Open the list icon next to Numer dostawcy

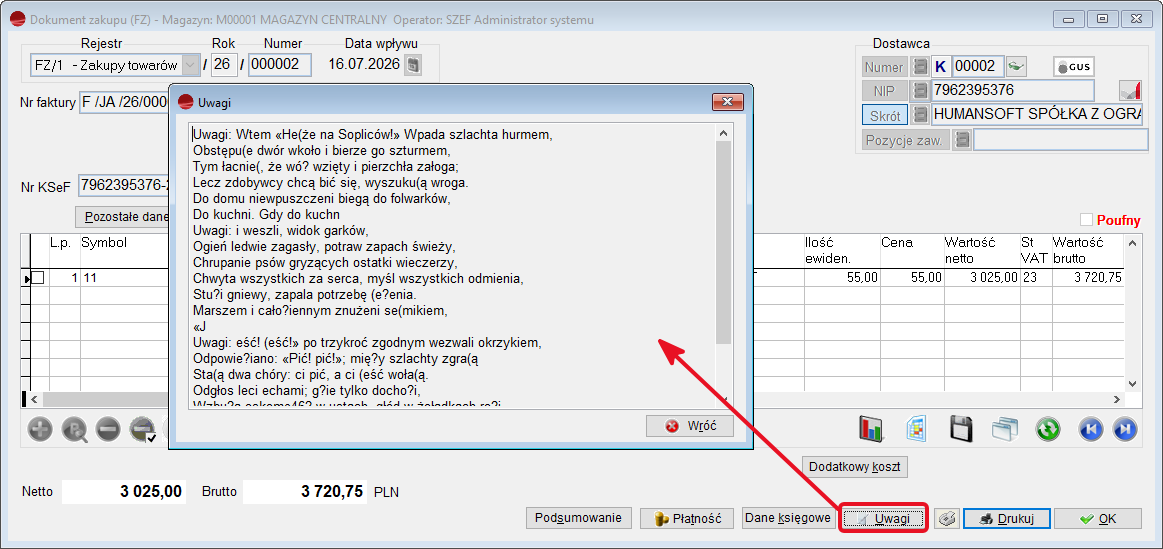click(x=920, y=67)
